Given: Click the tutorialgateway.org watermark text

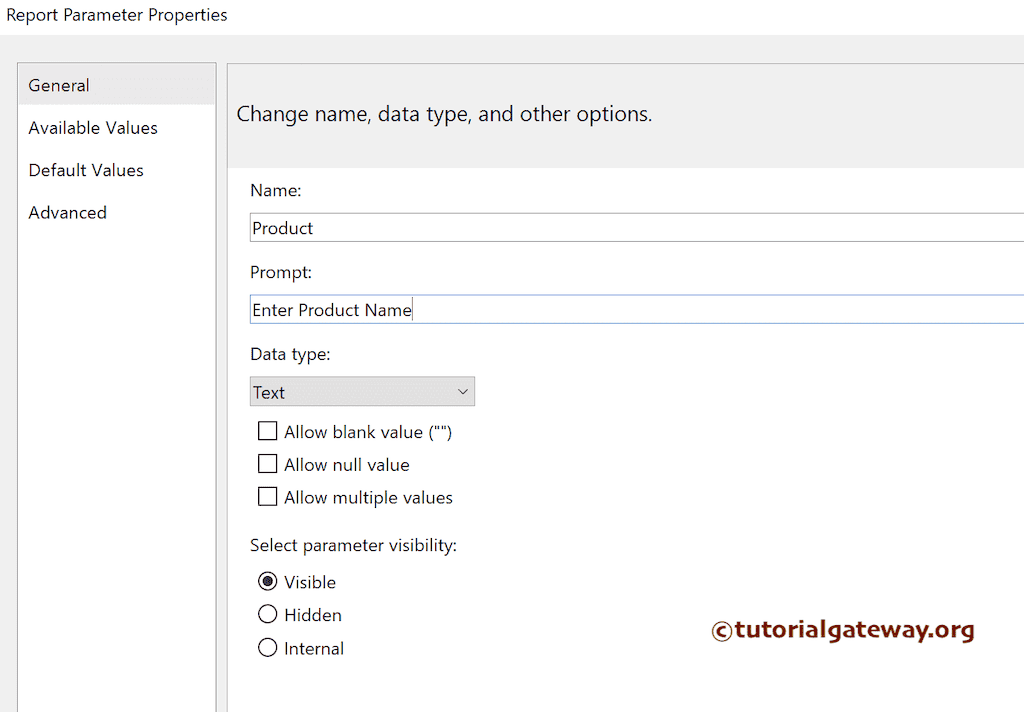Looking at the screenshot, I should [x=843, y=630].
